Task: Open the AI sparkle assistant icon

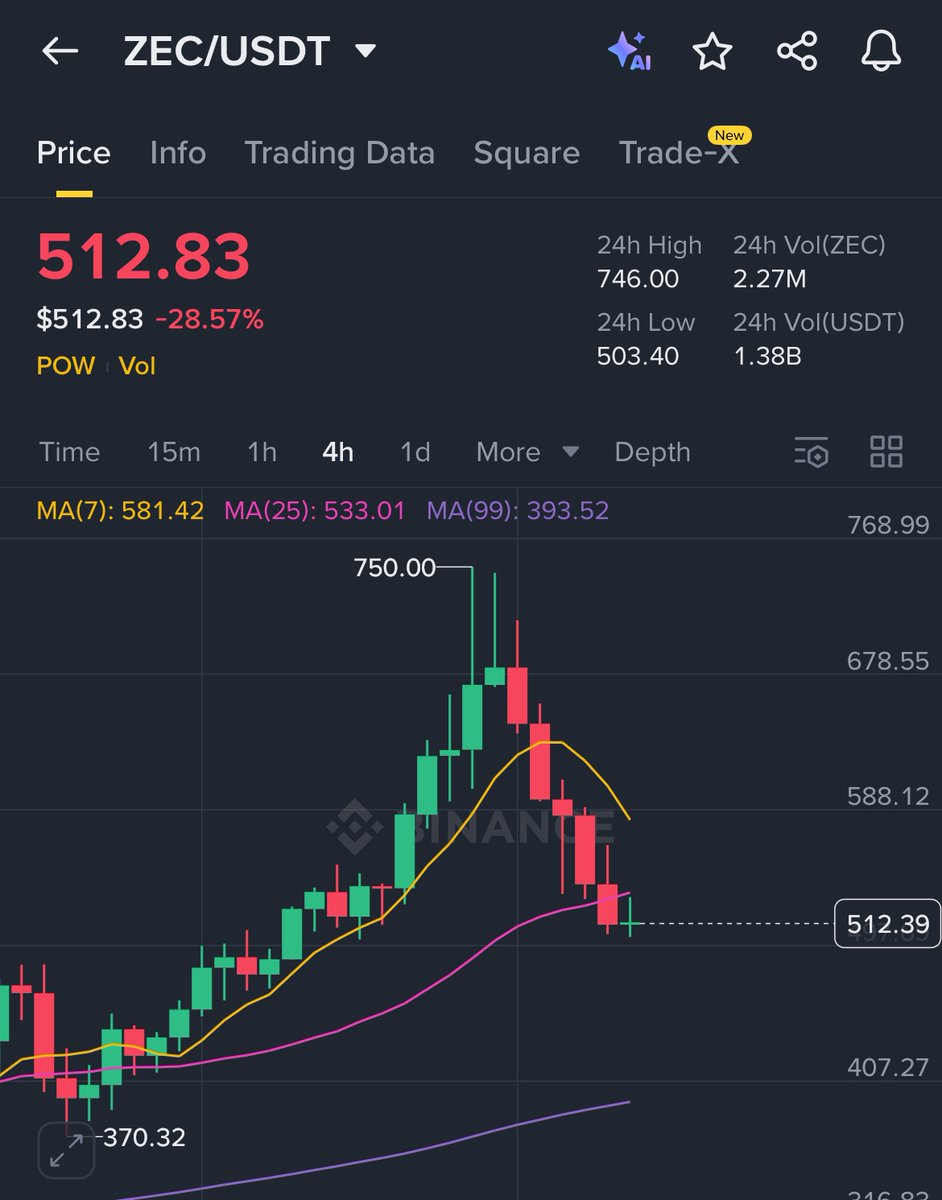Action: (x=630, y=51)
